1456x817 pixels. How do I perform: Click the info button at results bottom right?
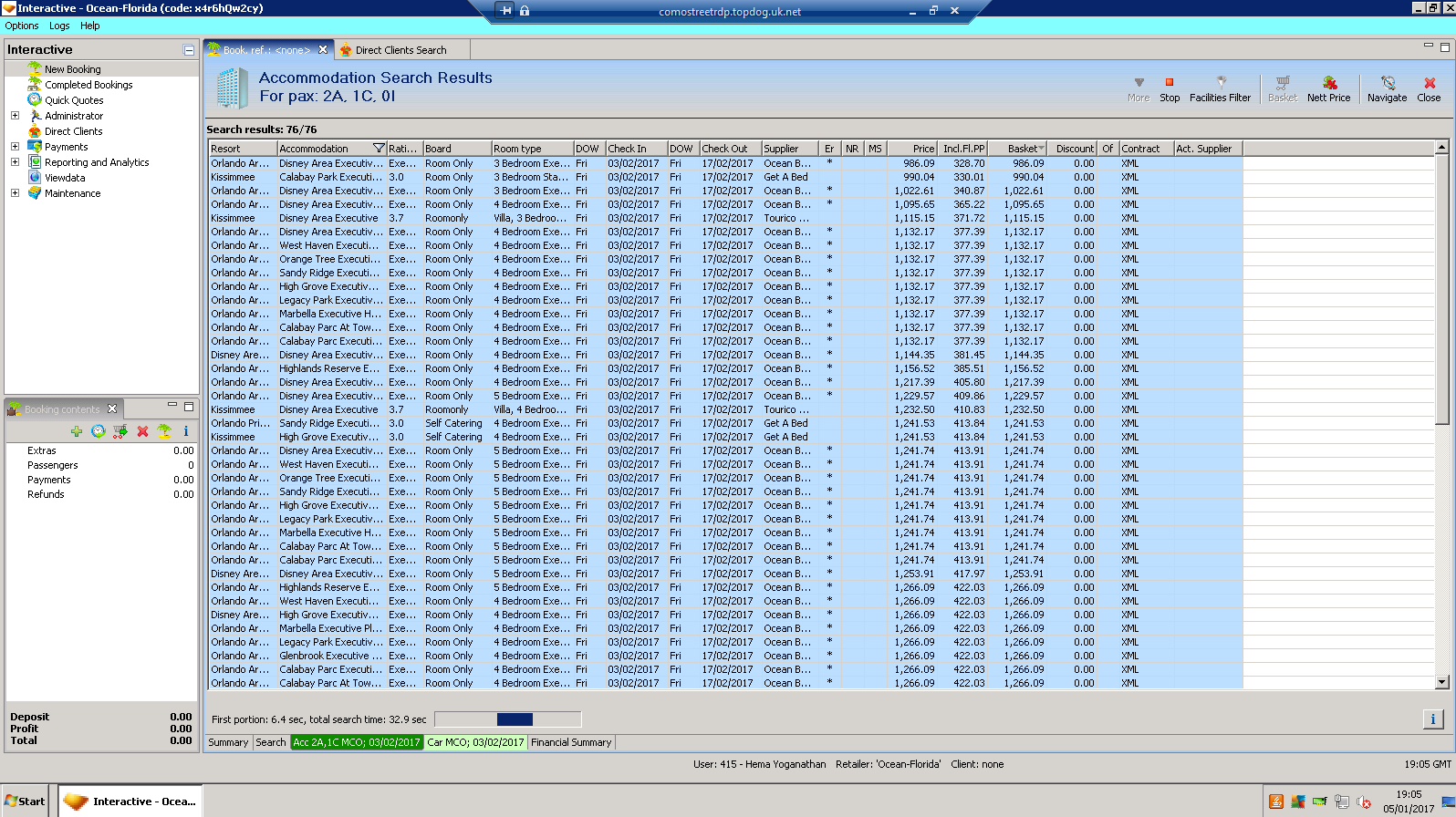click(1432, 719)
